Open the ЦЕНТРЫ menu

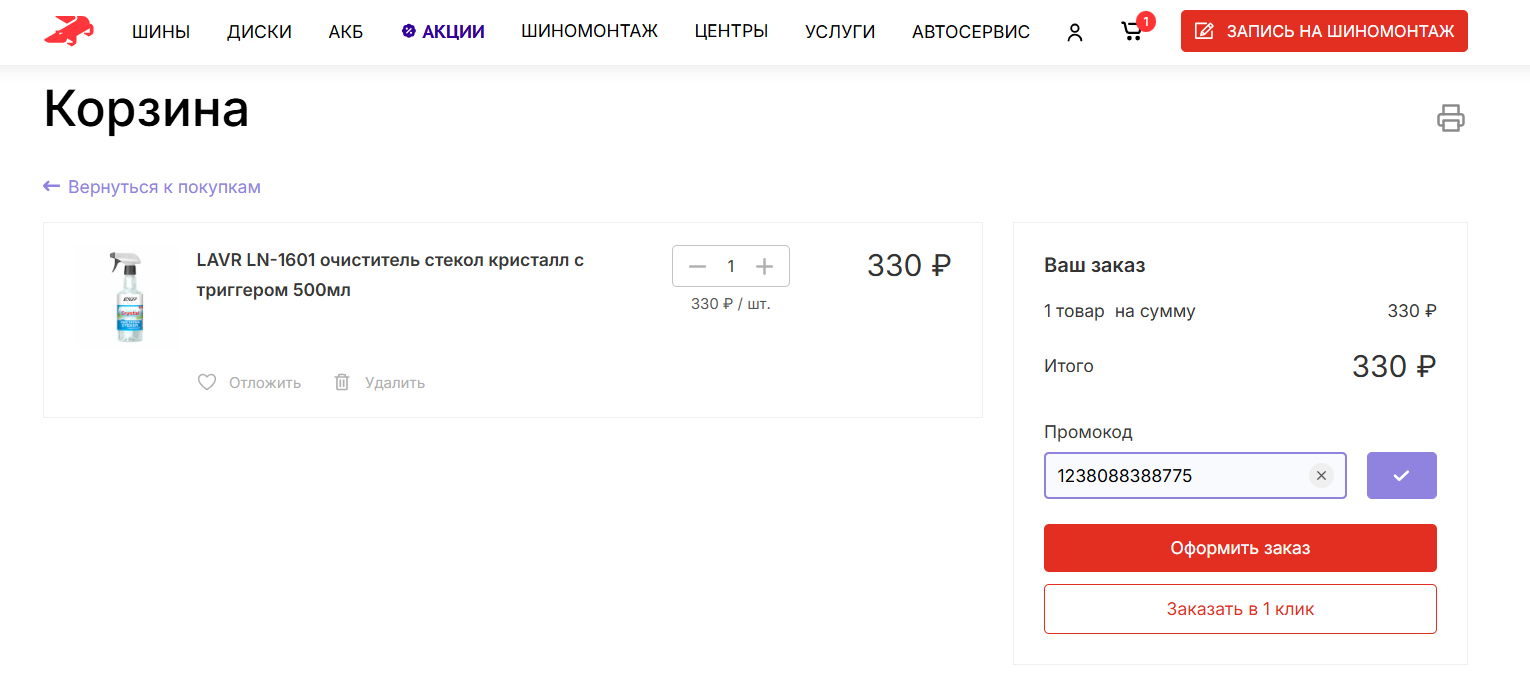(731, 31)
